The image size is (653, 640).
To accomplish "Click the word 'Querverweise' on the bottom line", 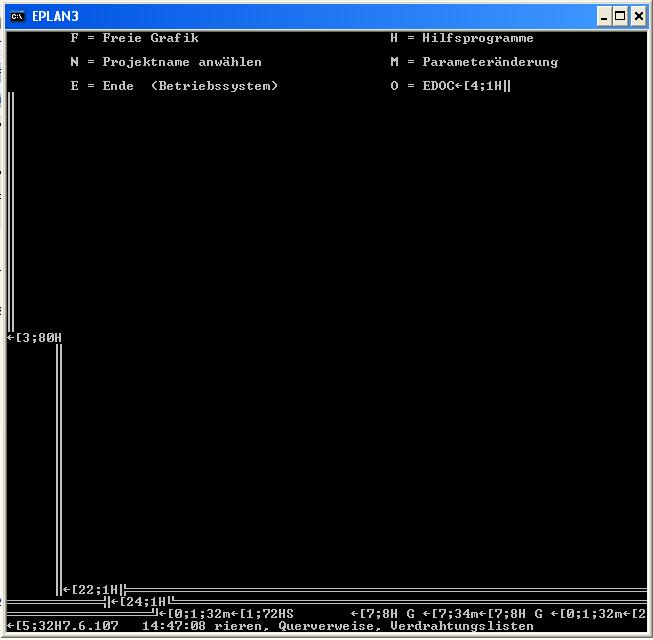I will [x=326, y=626].
